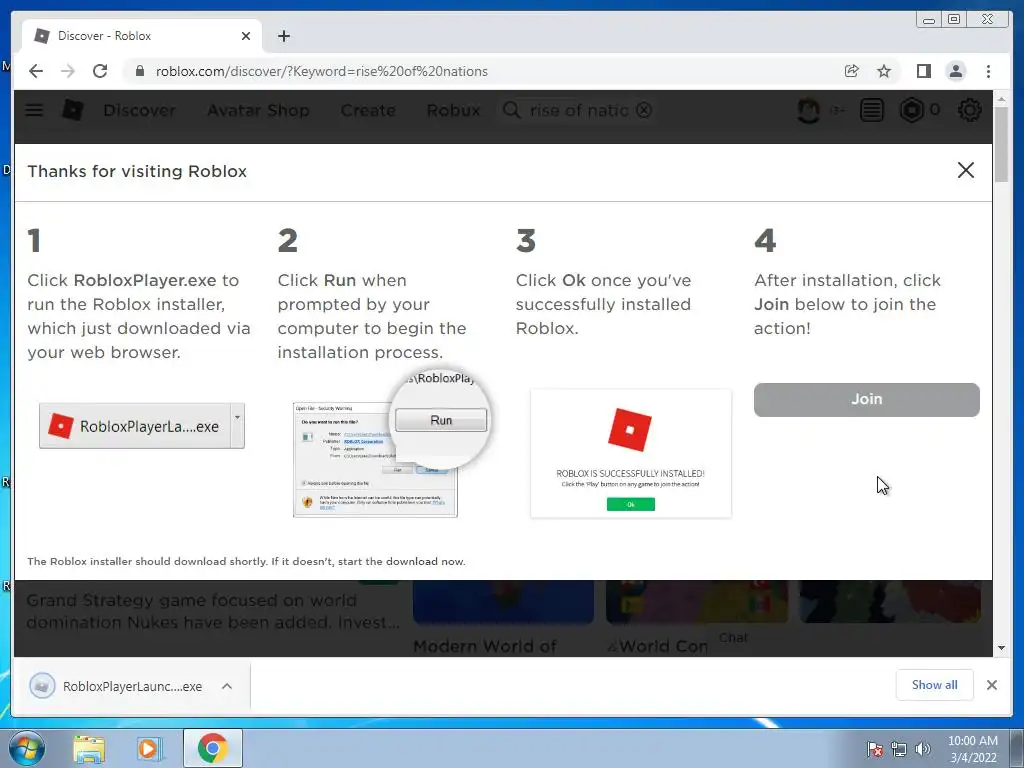
Task: Click the rise of nations search field
Action: click(579, 110)
